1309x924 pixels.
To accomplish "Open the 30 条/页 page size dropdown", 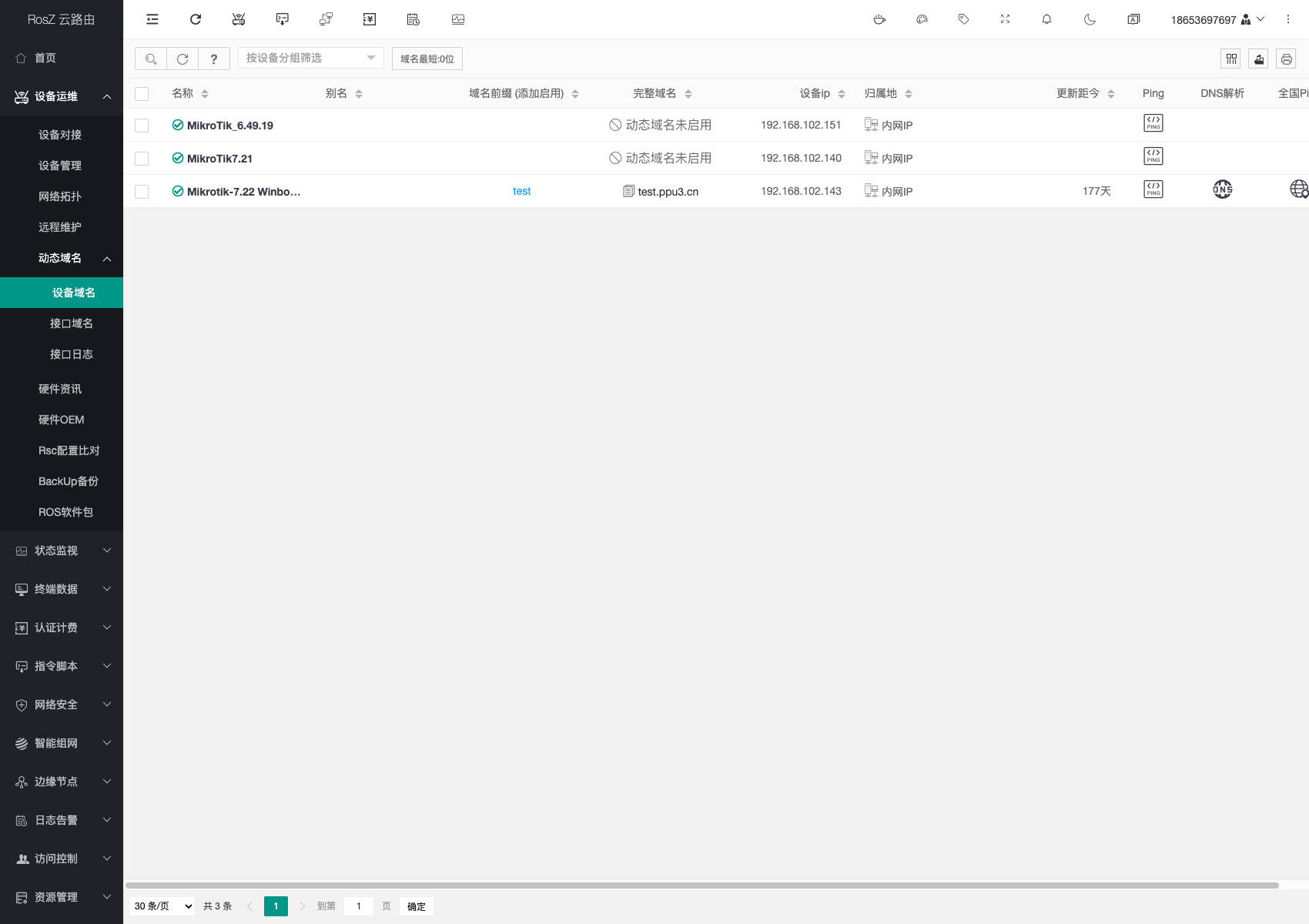I will [x=162, y=906].
